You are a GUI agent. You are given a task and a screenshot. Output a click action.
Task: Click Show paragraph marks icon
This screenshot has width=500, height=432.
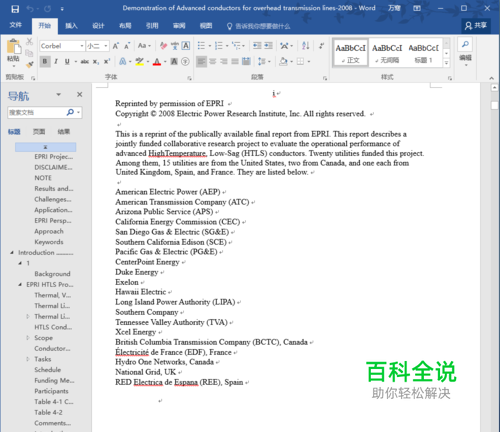pos(321,46)
